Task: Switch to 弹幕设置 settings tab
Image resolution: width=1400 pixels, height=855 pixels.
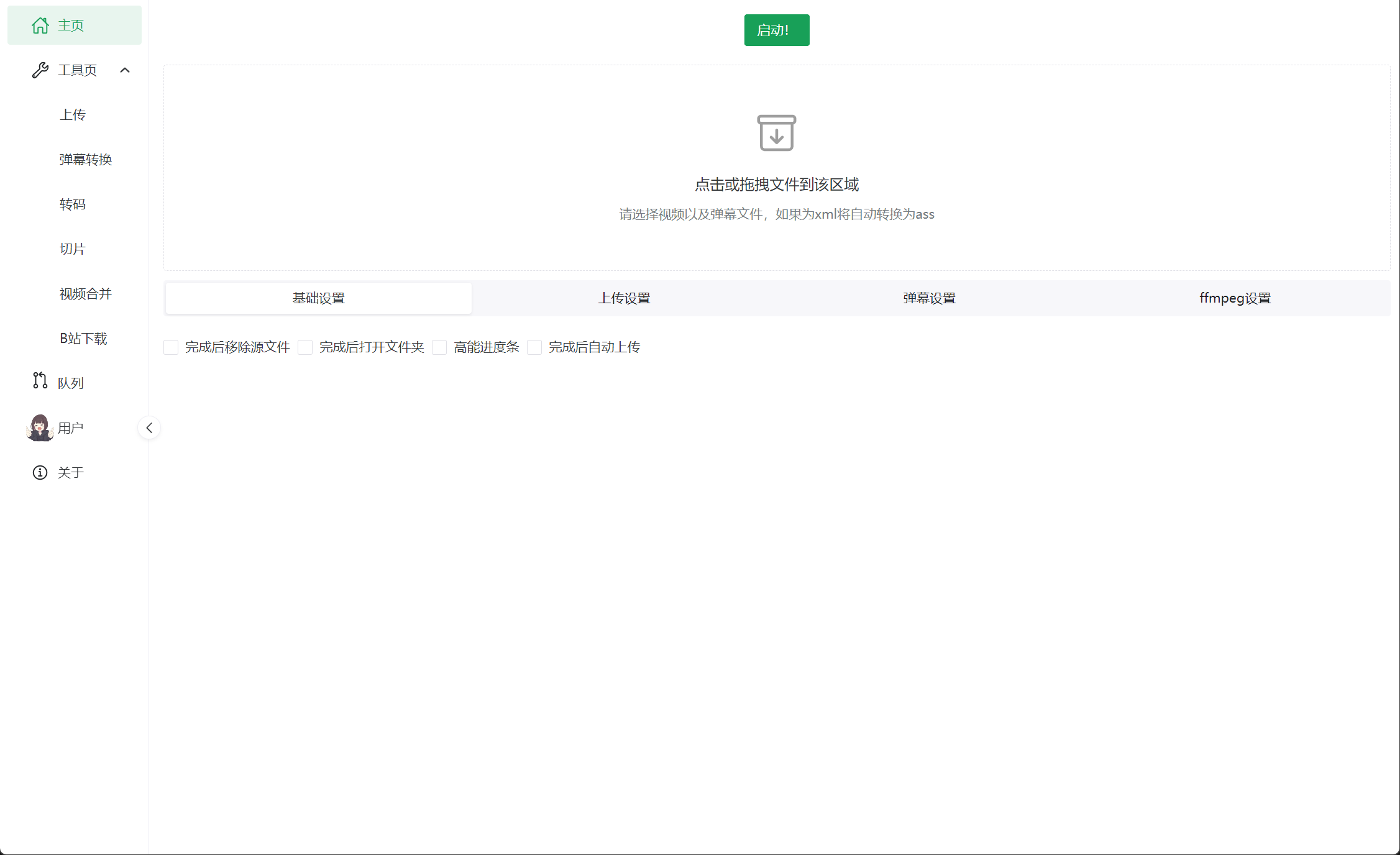Action: (928, 298)
